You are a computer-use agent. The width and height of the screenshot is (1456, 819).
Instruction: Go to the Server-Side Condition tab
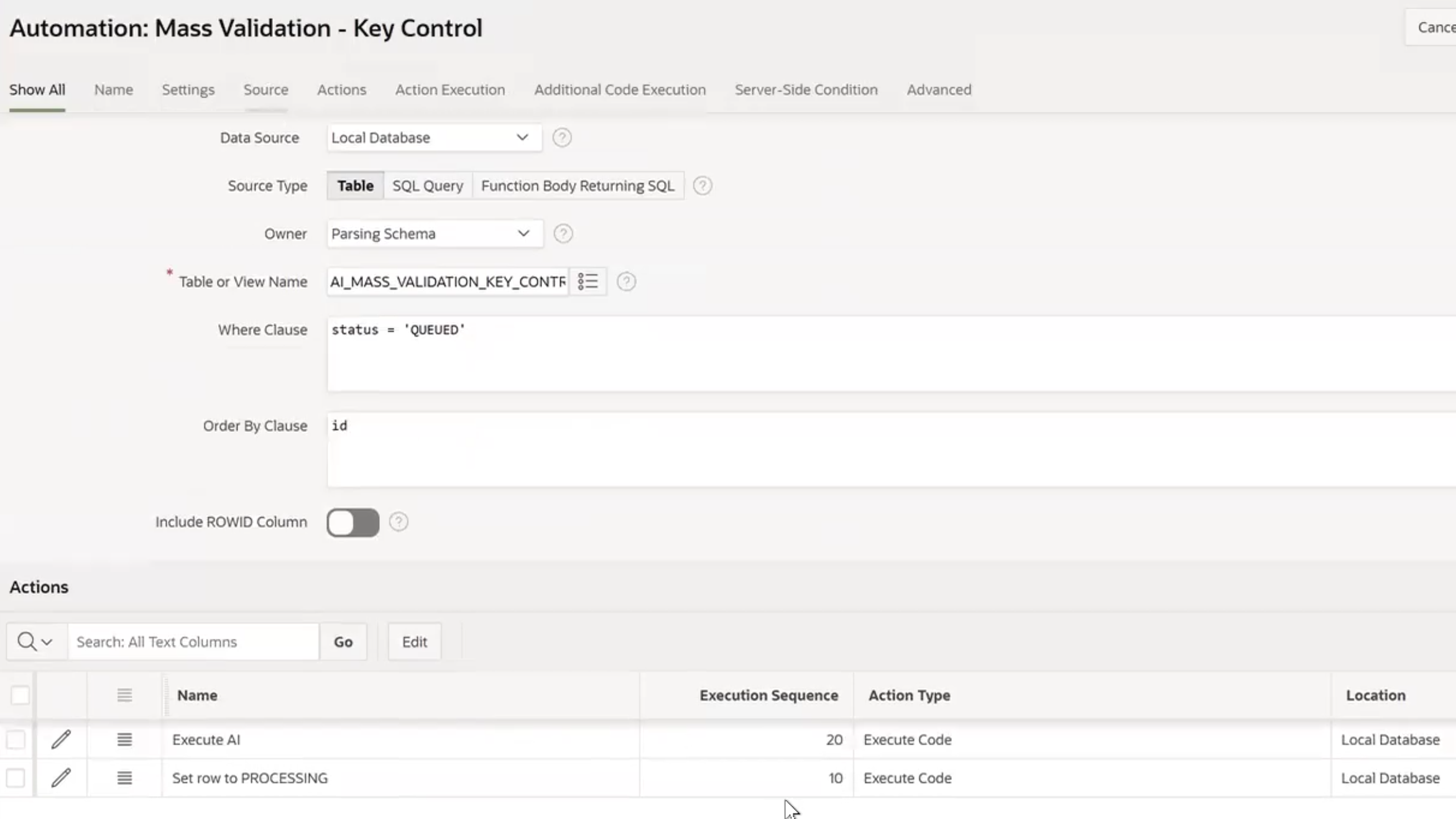pos(806,89)
